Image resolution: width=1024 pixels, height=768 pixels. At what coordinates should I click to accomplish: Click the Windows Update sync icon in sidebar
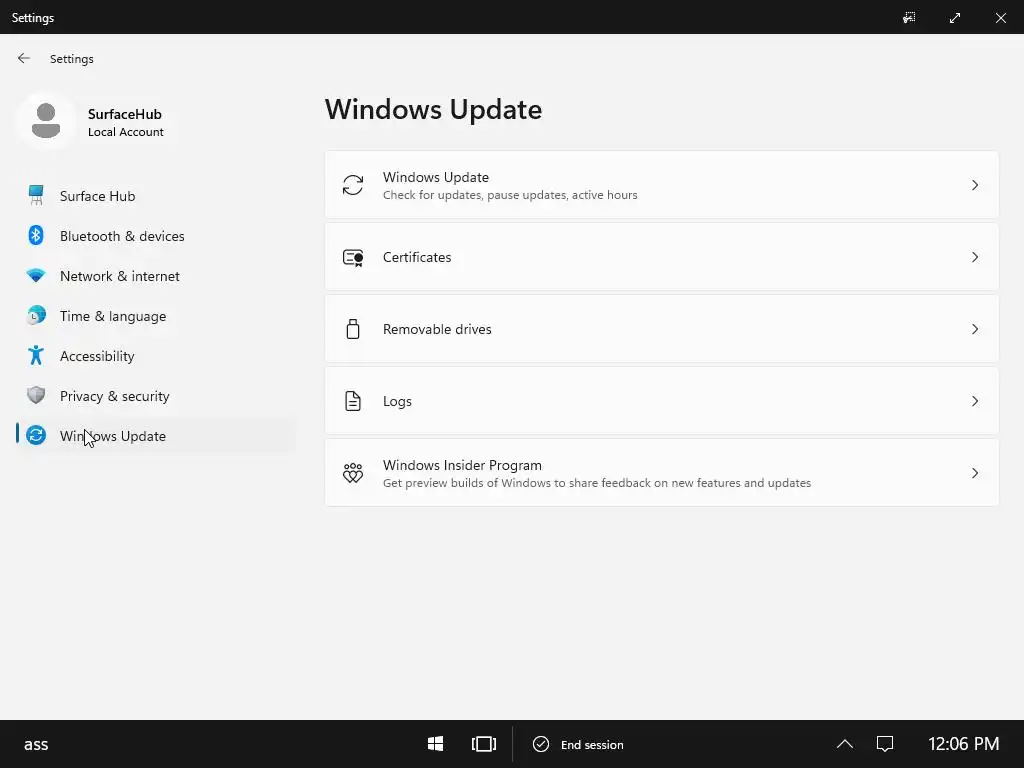click(x=36, y=435)
